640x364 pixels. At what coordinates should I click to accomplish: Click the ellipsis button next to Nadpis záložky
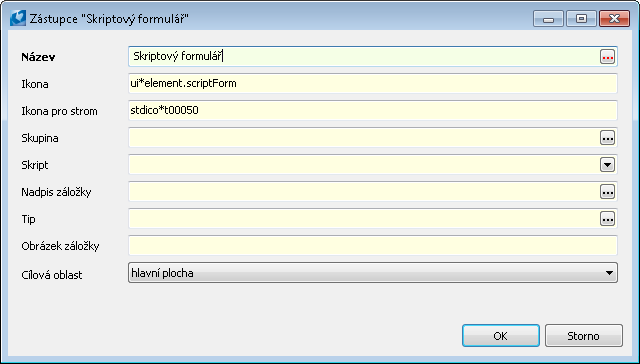pyautogui.click(x=607, y=192)
